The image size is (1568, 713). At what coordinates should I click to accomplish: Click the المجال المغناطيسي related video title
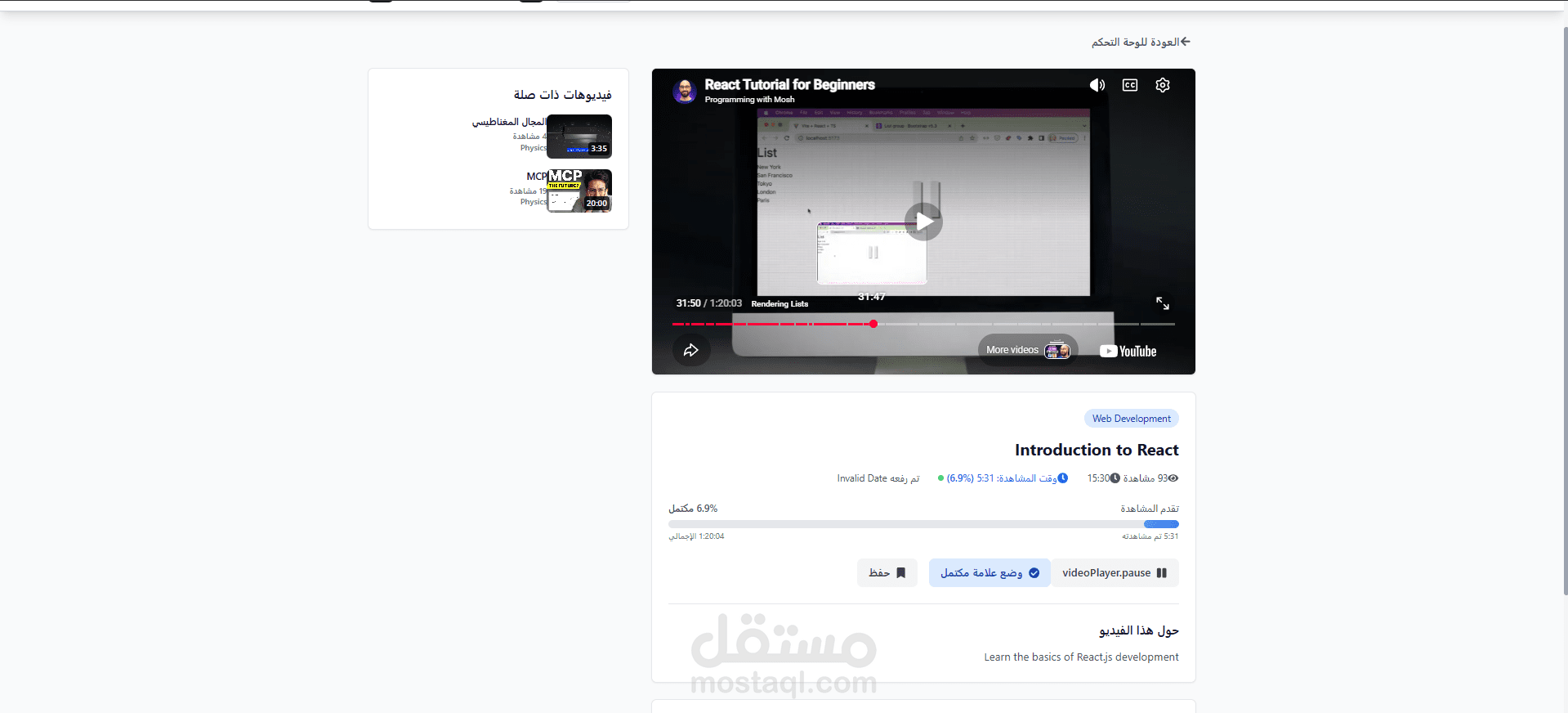(508, 122)
